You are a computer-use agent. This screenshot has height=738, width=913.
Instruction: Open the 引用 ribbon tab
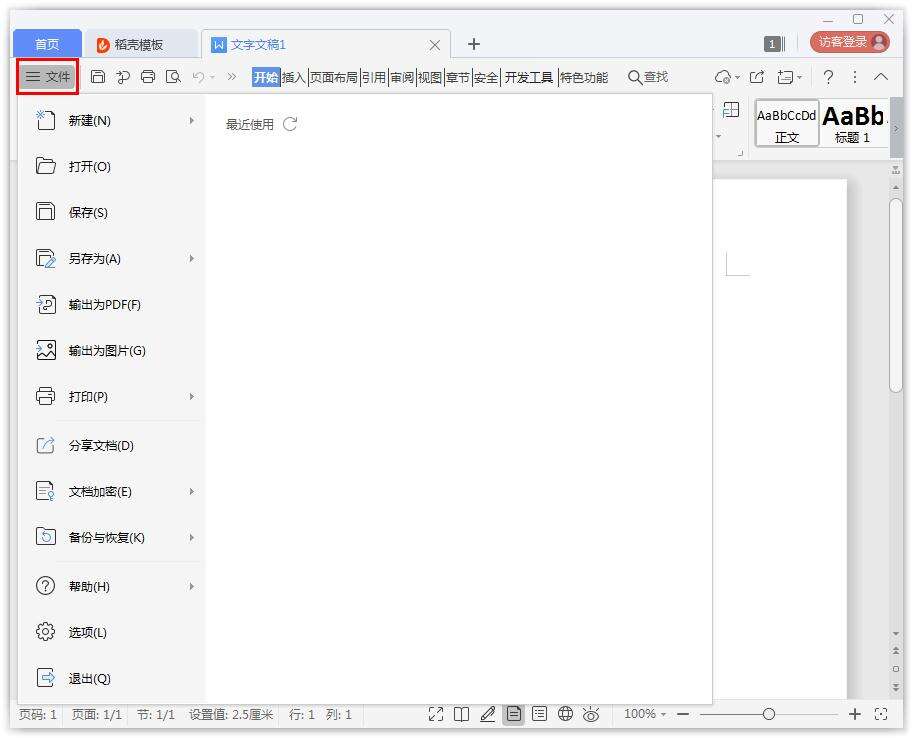click(374, 77)
